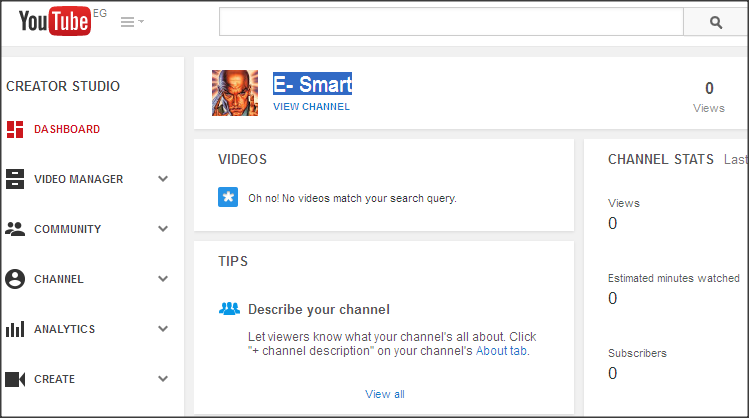Click the CREATOR STUDIO heading
749x418 pixels.
pos(63,86)
